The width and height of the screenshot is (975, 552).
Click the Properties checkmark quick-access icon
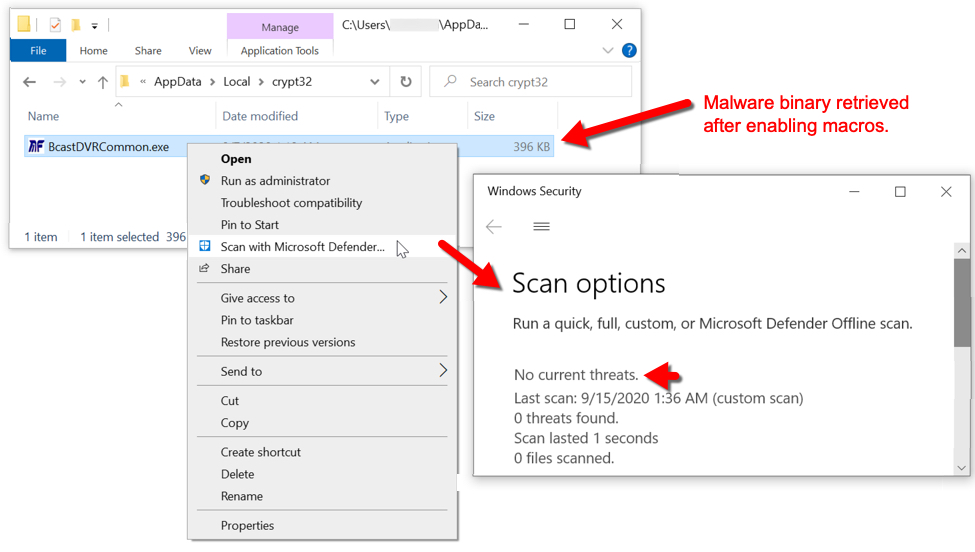pyautogui.click(x=55, y=25)
